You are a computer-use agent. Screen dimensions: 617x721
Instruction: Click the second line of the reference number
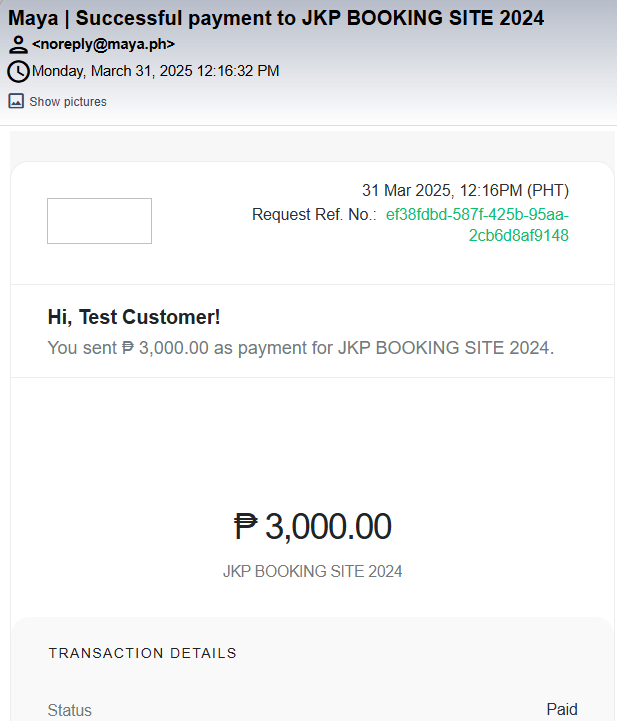point(518,236)
